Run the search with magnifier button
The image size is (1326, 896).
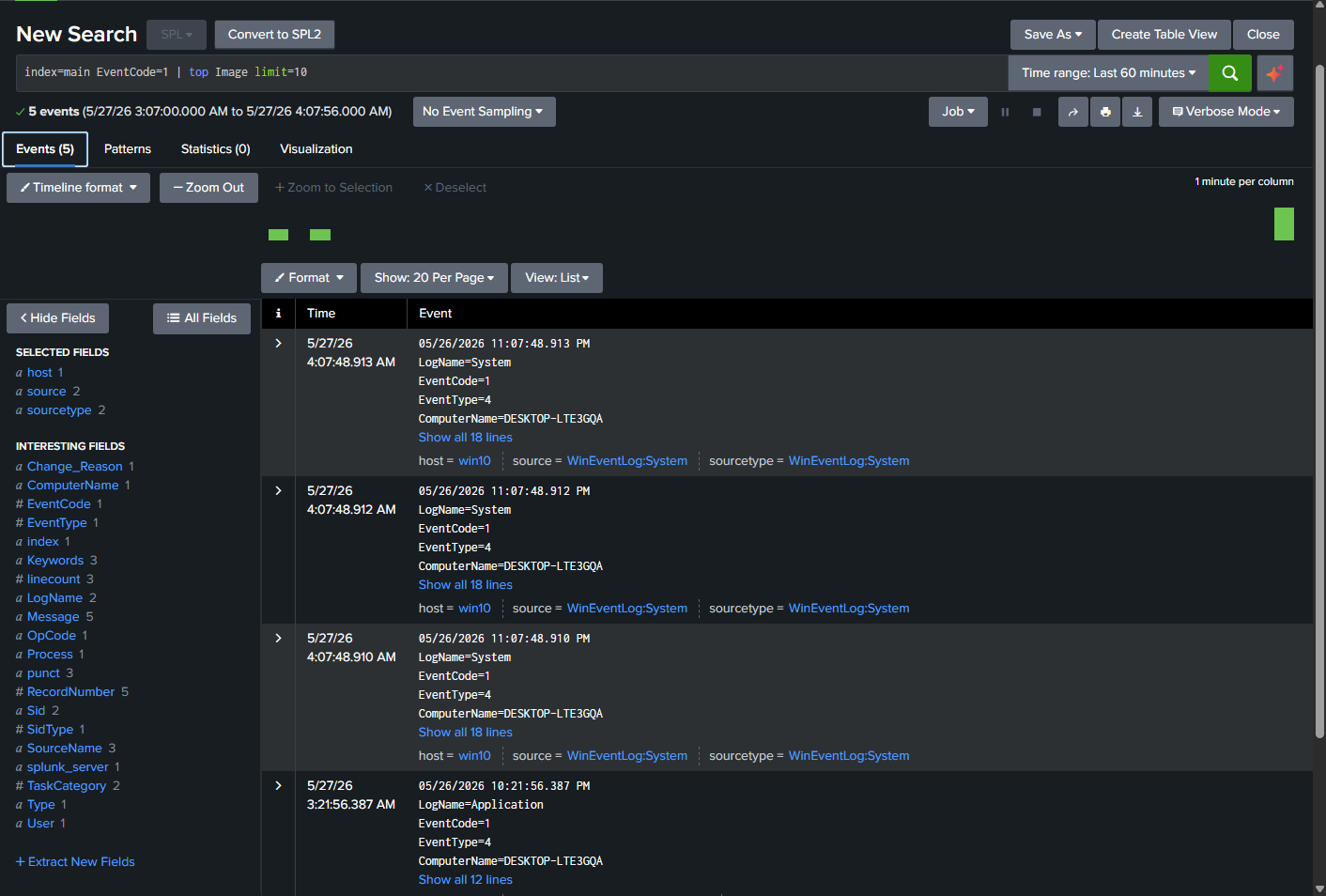tap(1229, 73)
